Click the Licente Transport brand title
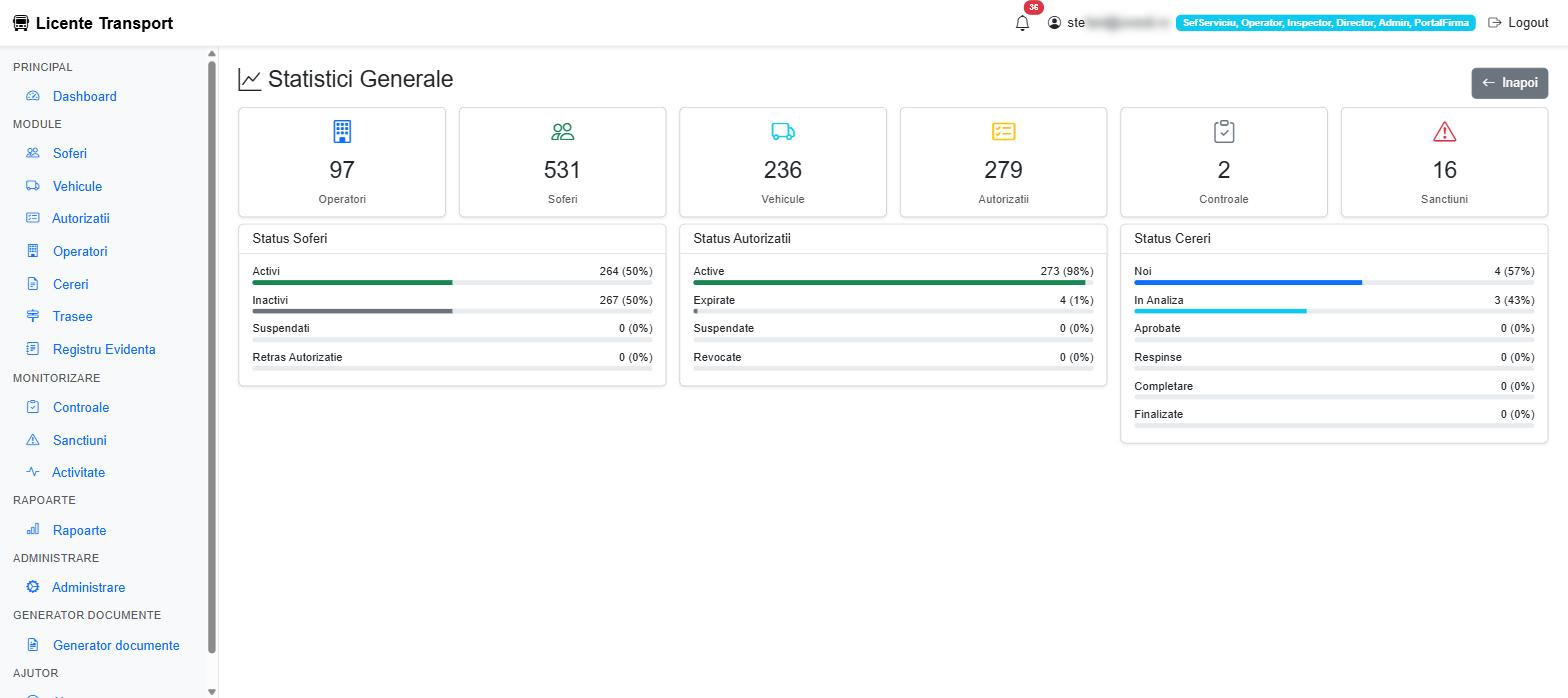 (104, 23)
